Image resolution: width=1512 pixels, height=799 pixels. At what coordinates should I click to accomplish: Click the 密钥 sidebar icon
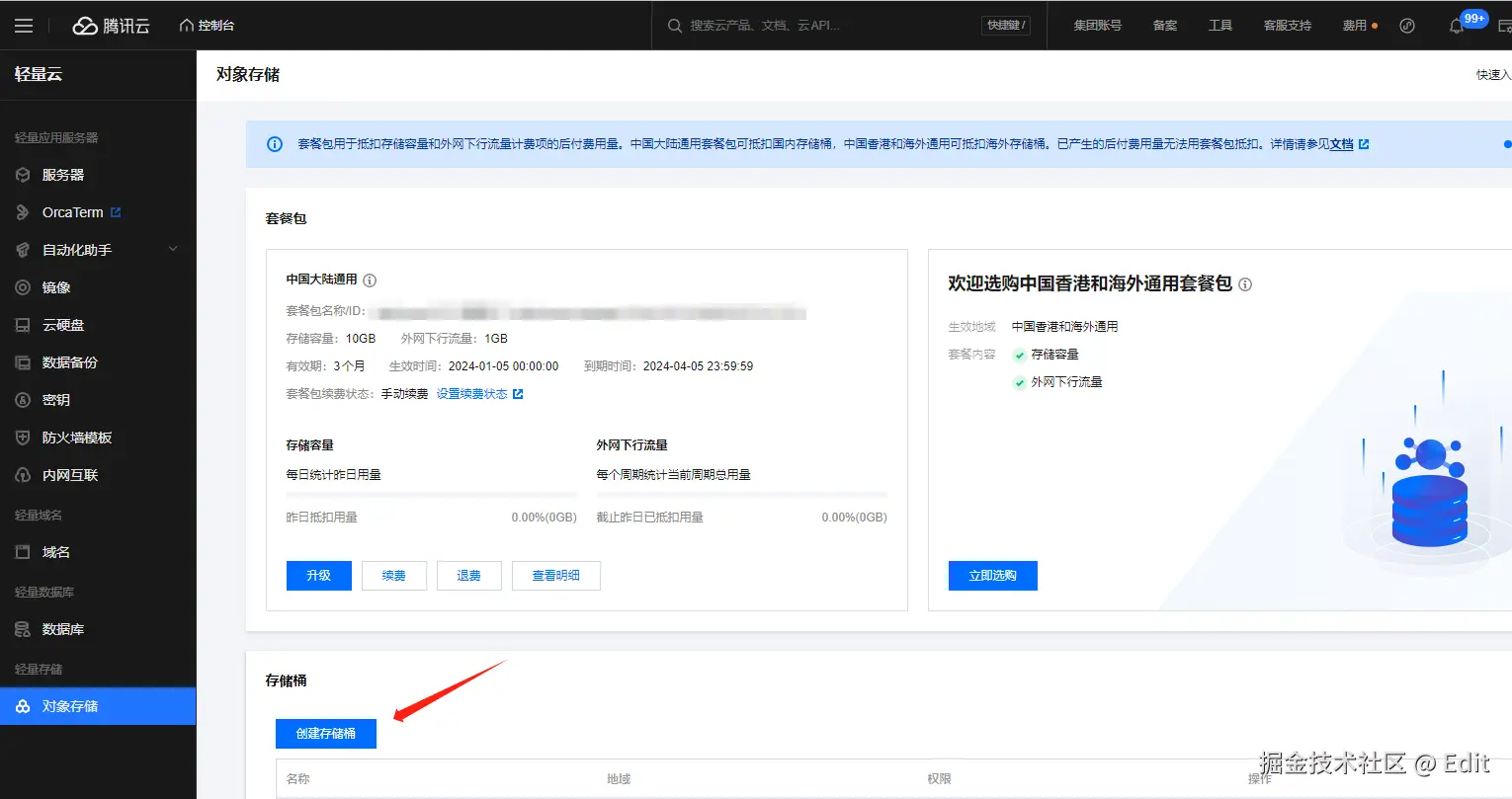pyautogui.click(x=23, y=400)
